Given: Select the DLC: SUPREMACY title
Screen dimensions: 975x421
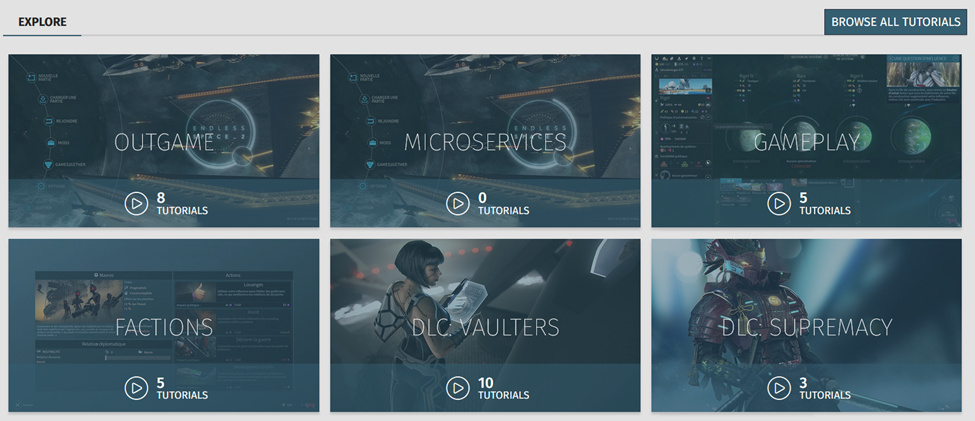Looking at the screenshot, I should pyautogui.click(x=806, y=327).
